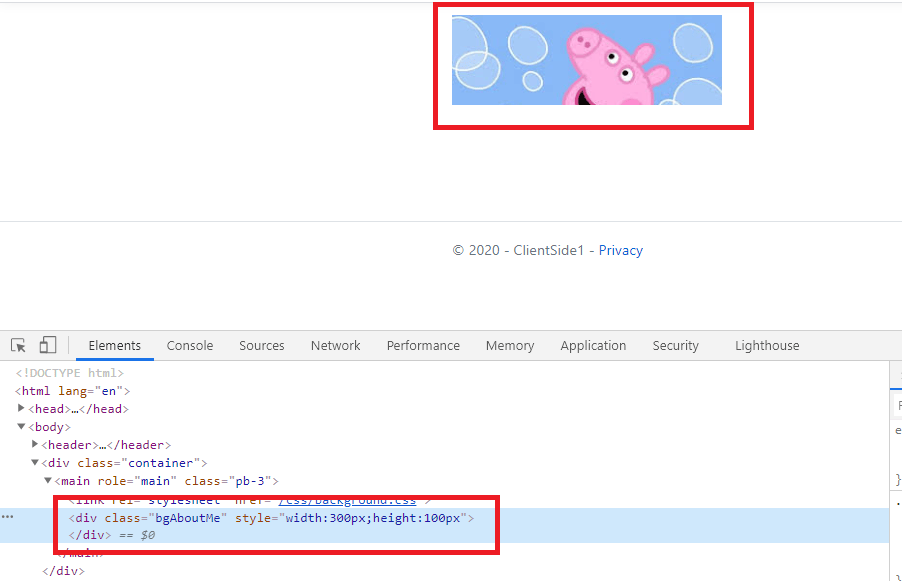The width and height of the screenshot is (902, 581).
Task: Select the closing </div> line at the bottom
Action: tap(63, 571)
